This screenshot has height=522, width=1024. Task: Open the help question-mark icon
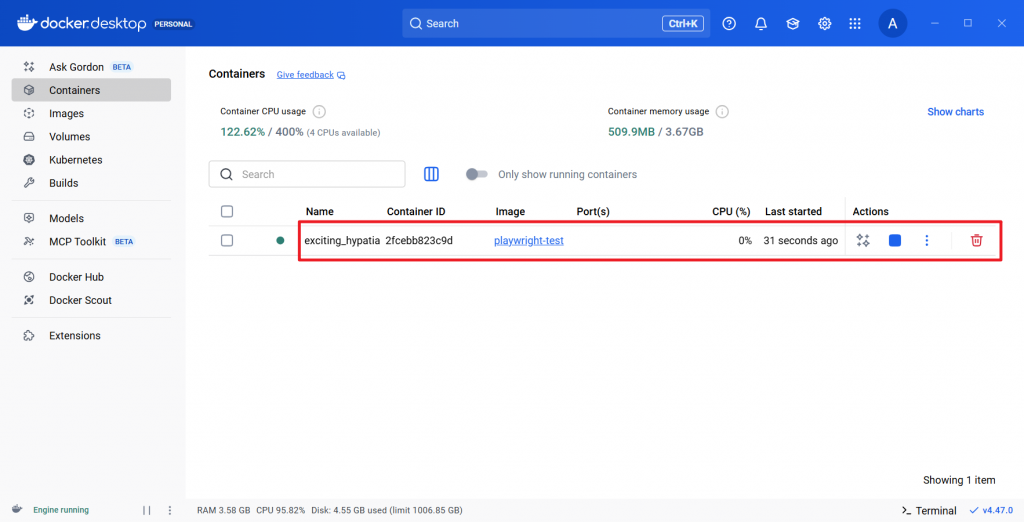point(729,24)
